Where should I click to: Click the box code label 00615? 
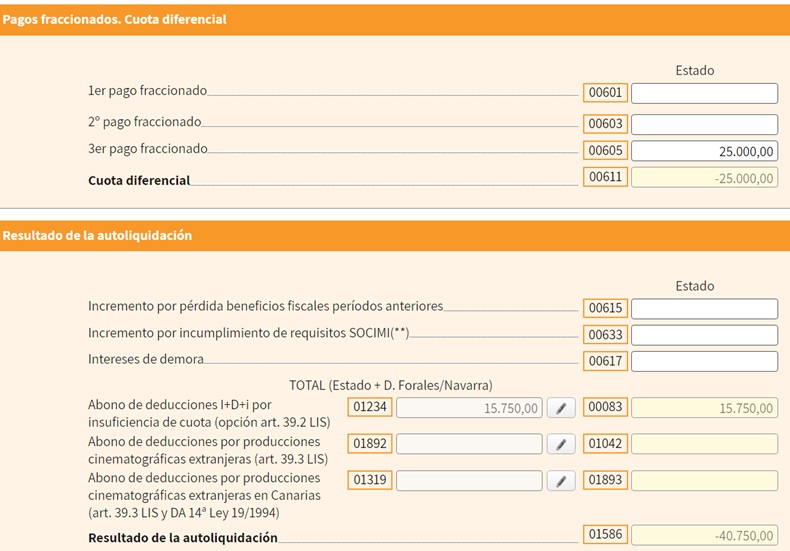605,308
